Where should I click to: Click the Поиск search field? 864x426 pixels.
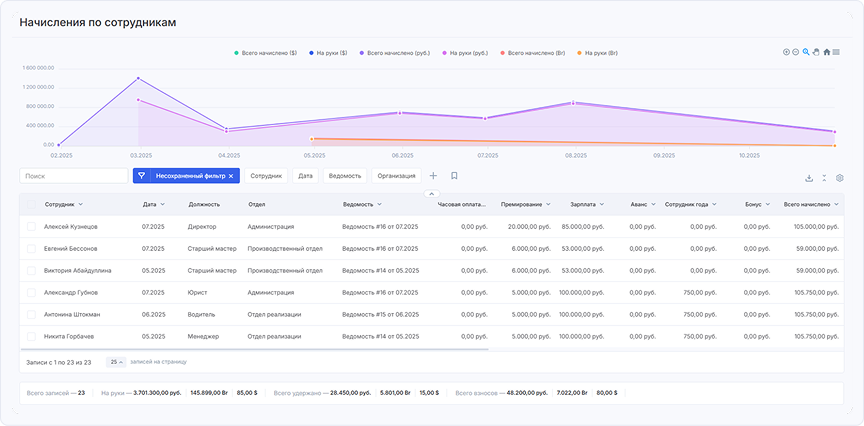coord(72,176)
